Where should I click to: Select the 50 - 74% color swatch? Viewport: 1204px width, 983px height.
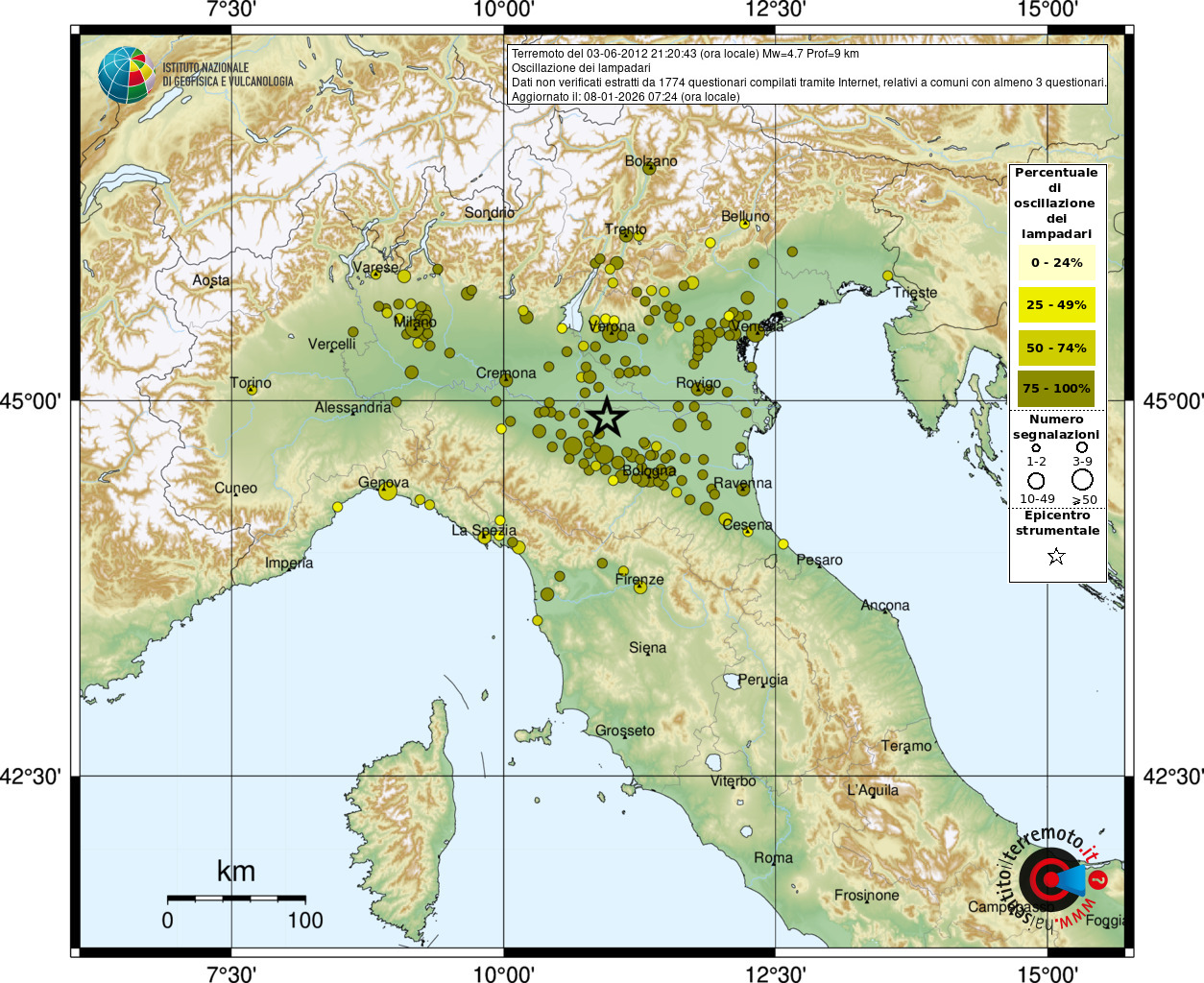point(1056,348)
